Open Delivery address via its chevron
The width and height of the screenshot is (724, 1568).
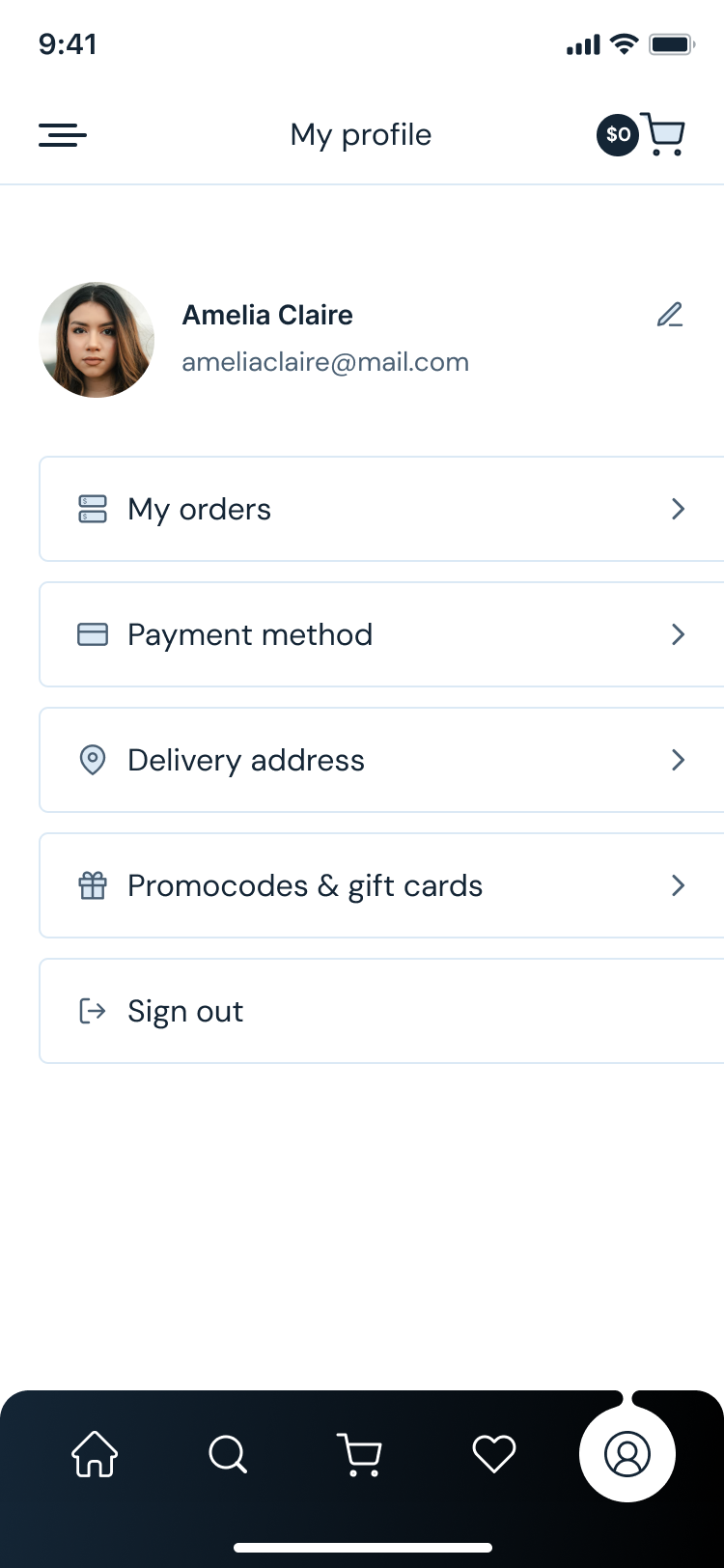[x=679, y=760]
